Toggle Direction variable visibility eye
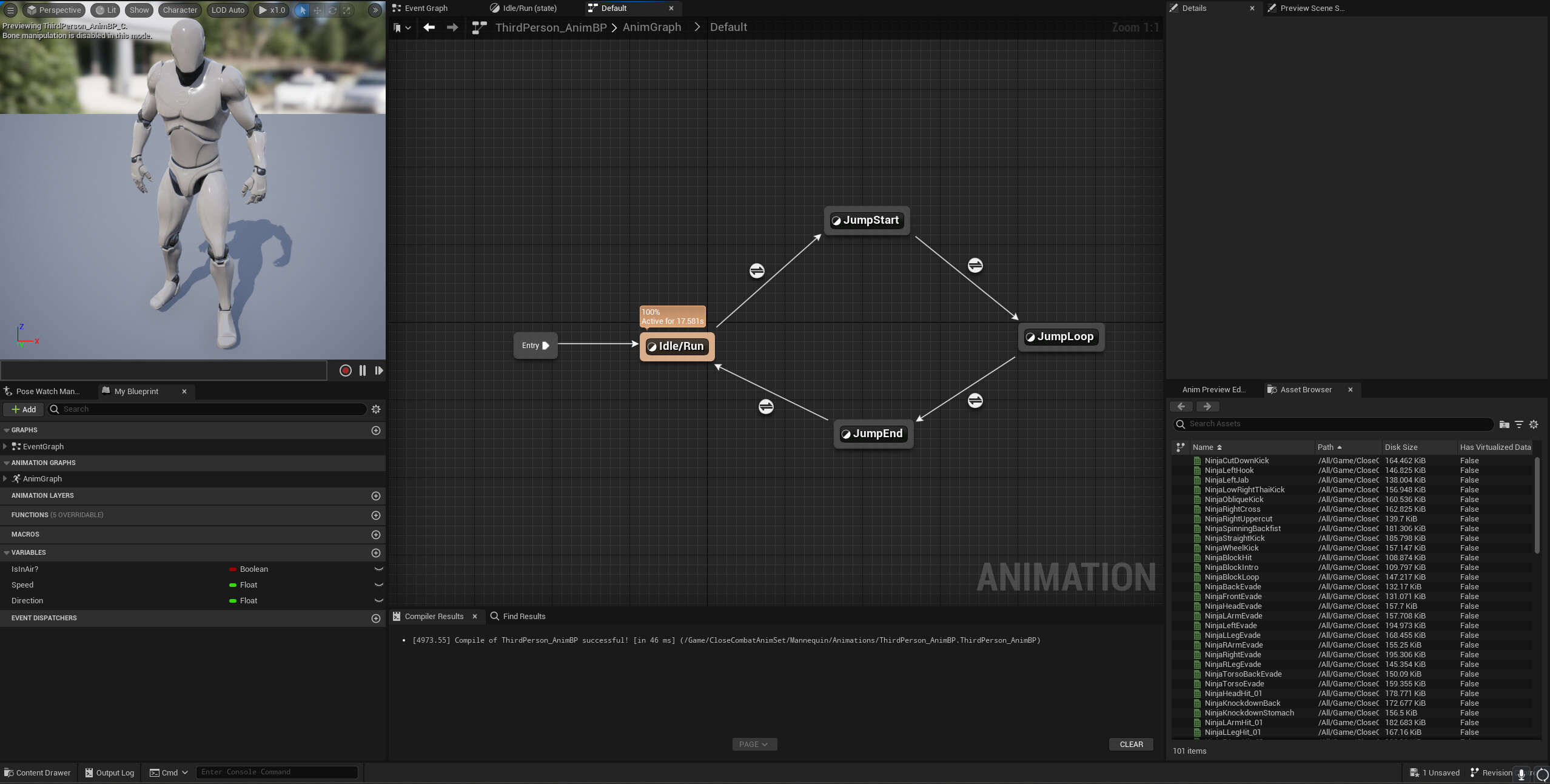The height and width of the screenshot is (784, 1550). pyautogui.click(x=378, y=601)
